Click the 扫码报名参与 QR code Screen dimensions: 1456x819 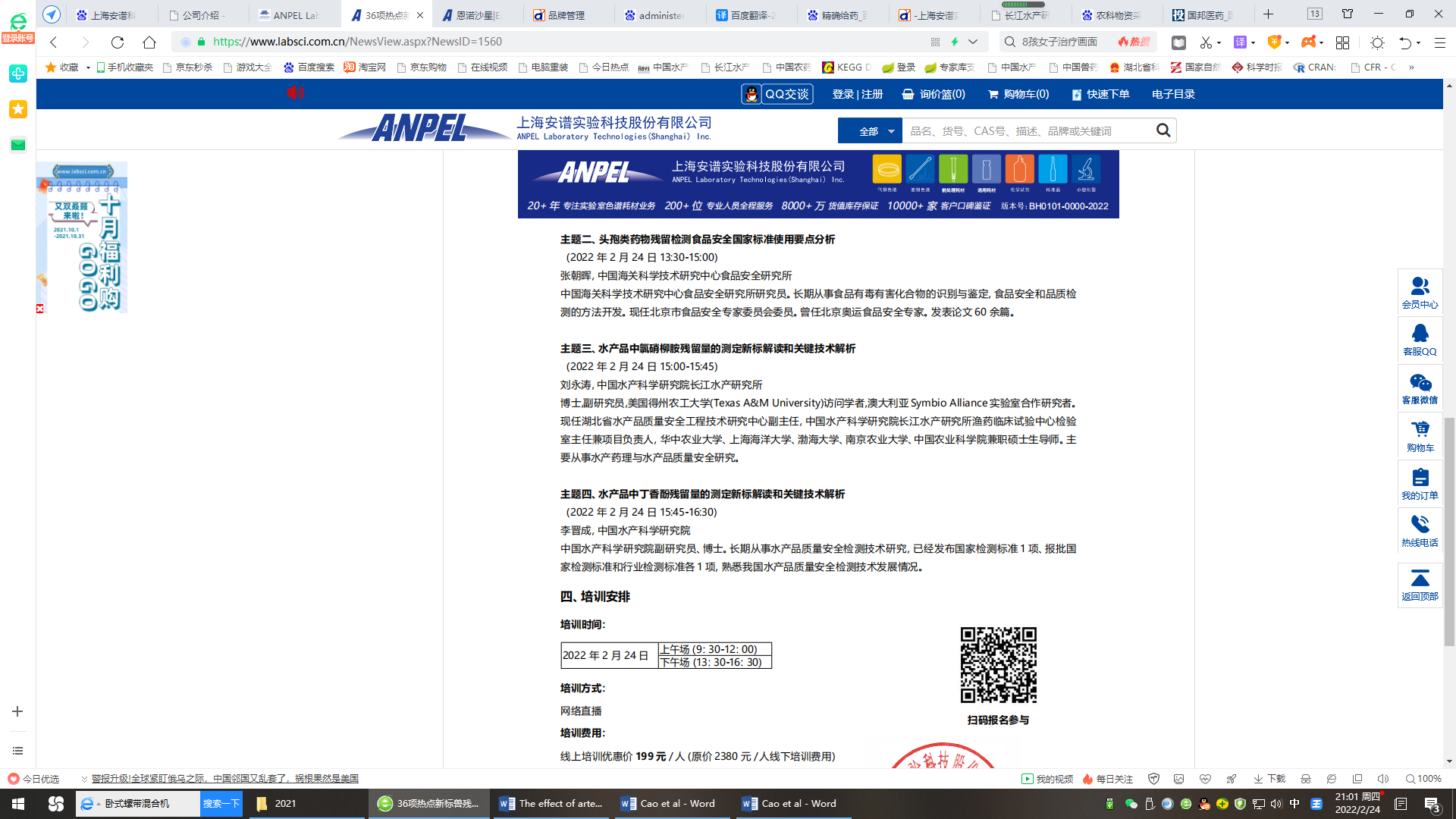pos(998,665)
